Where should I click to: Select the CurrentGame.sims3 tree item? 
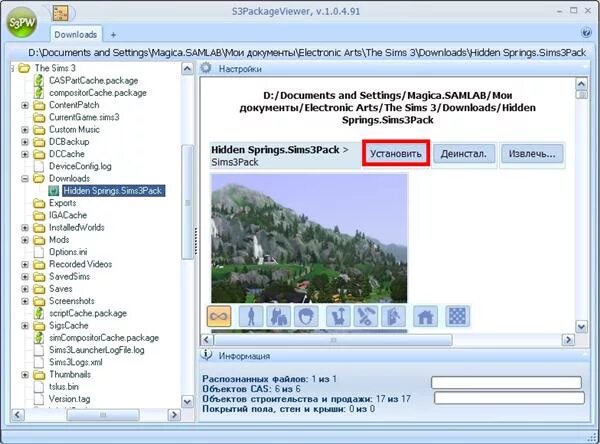tap(84, 117)
